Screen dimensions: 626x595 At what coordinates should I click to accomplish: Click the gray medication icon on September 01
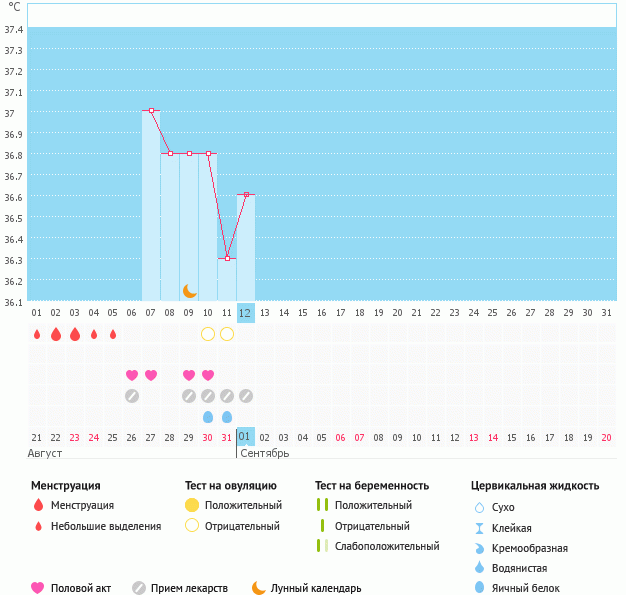coord(246,396)
